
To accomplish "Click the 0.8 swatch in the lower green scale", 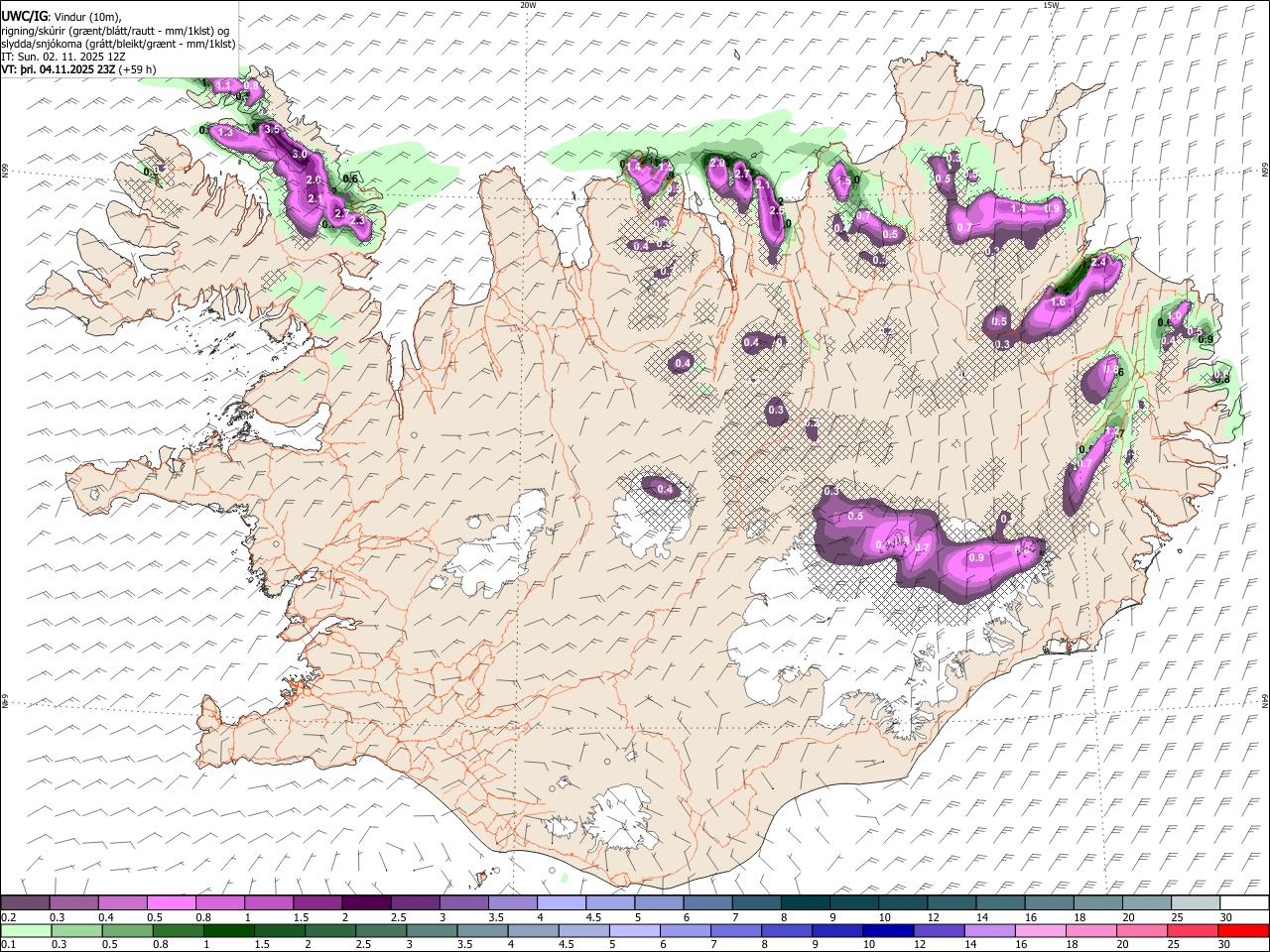I will click(178, 930).
